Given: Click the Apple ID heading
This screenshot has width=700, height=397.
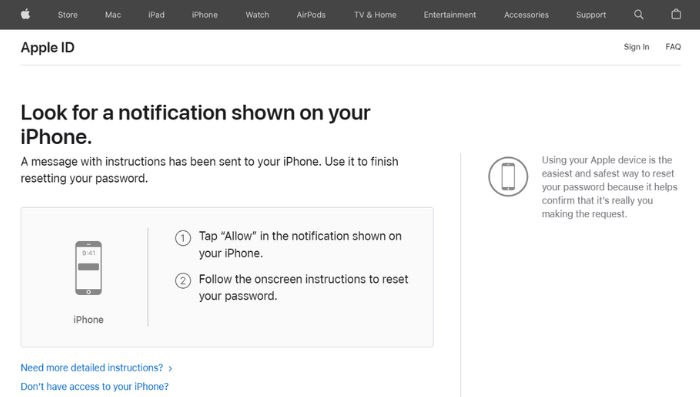Looking at the screenshot, I should coord(47,47).
